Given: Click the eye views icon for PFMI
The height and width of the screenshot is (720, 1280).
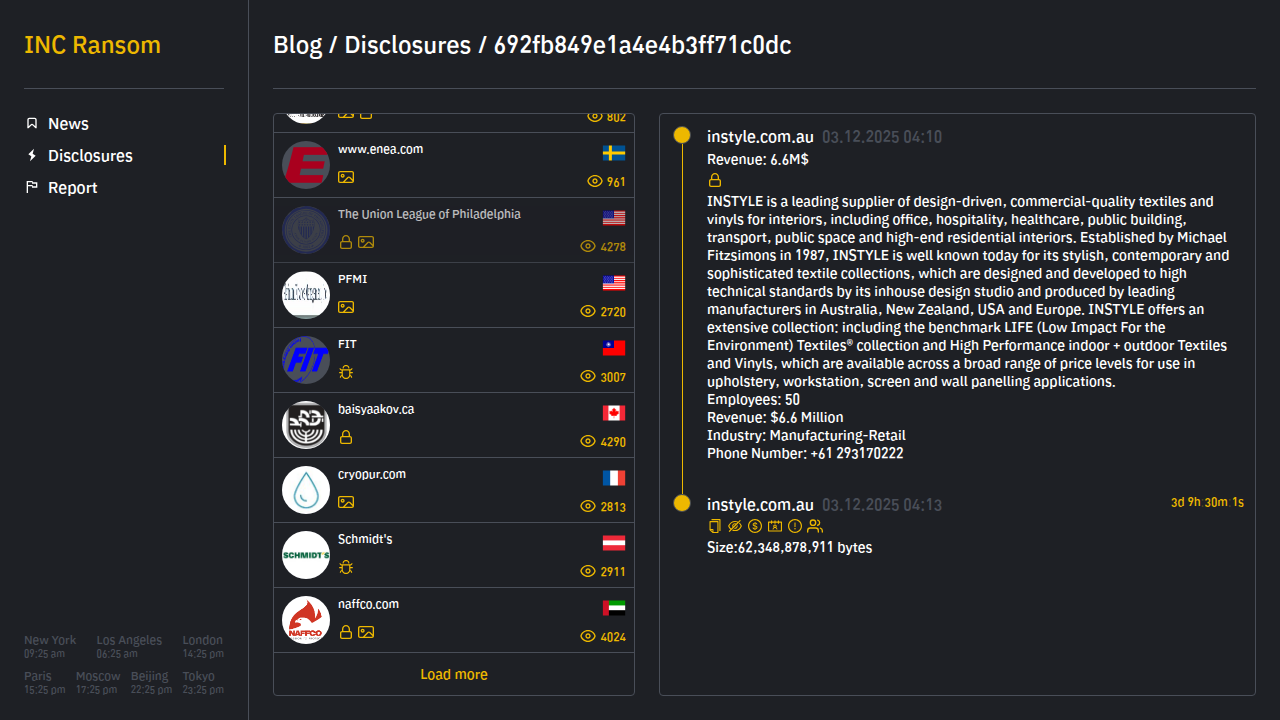Looking at the screenshot, I should coord(588,312).
